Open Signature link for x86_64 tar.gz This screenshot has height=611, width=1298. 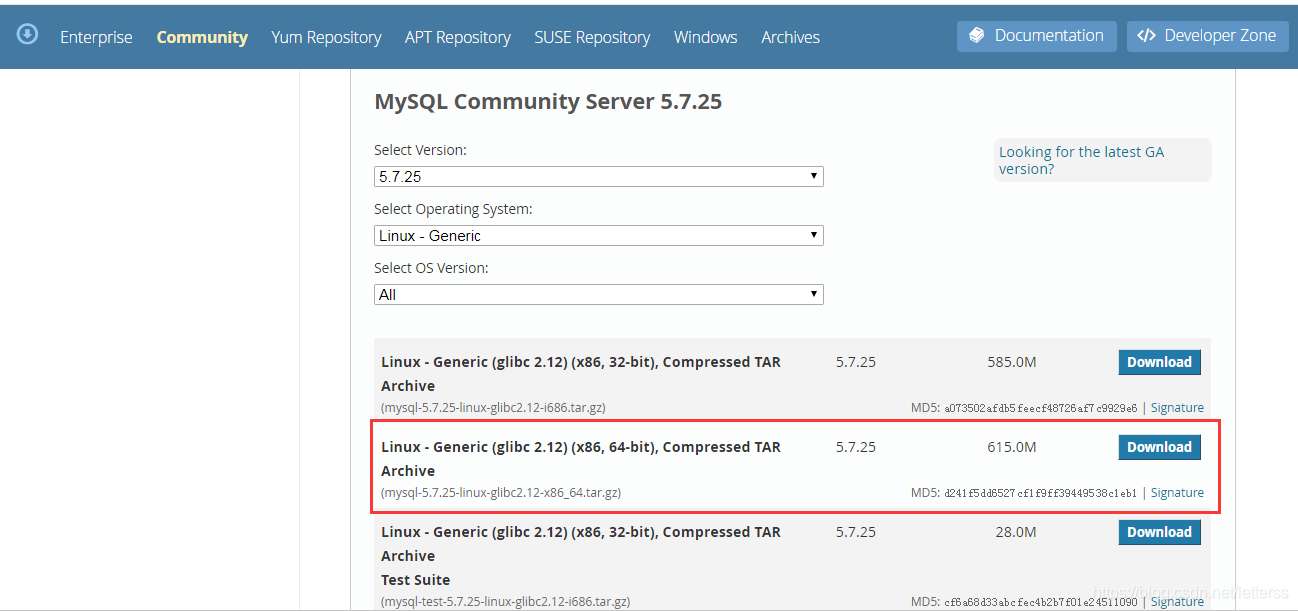(x=1177, y=493)
